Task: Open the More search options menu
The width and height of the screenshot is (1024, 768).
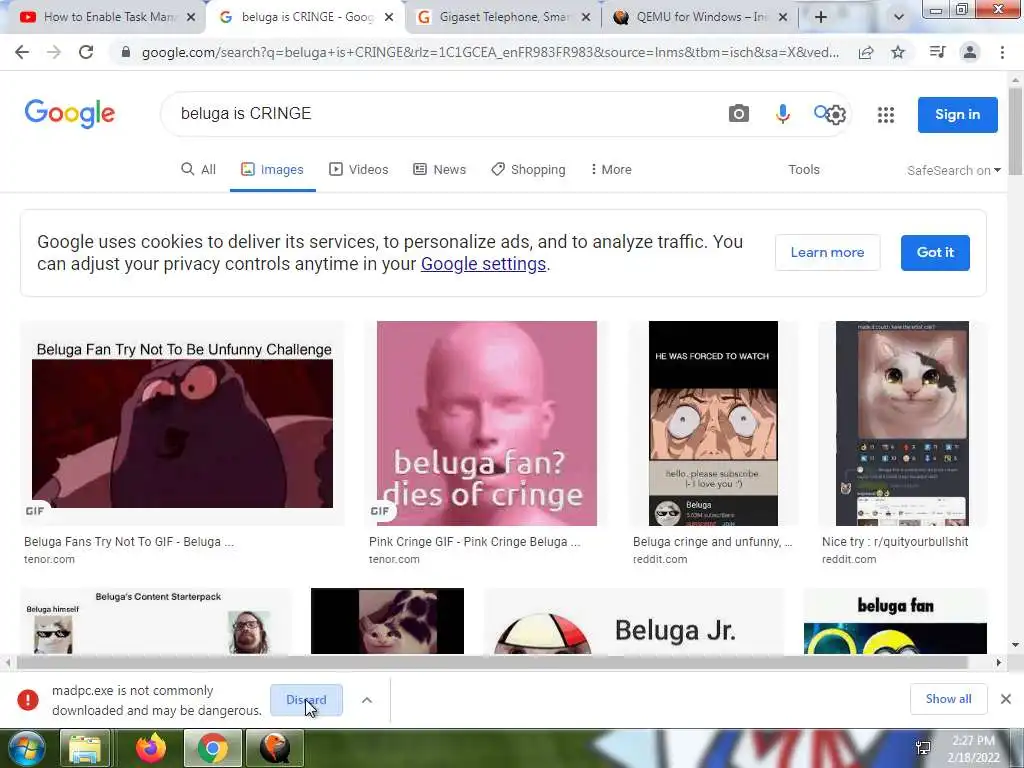Action: click(611, 170)
